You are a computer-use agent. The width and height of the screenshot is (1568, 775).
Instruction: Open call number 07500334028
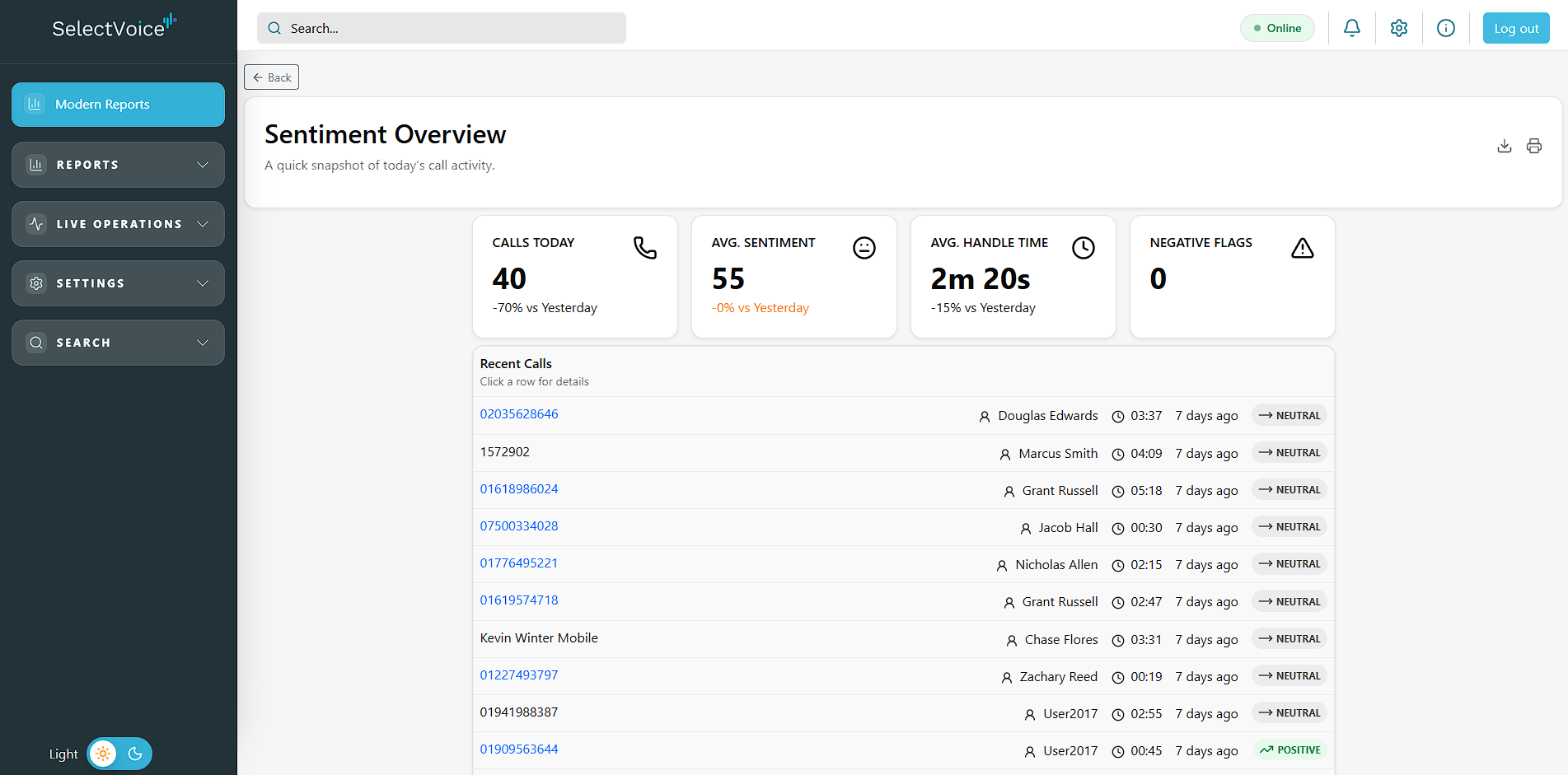tap(519, 526)
